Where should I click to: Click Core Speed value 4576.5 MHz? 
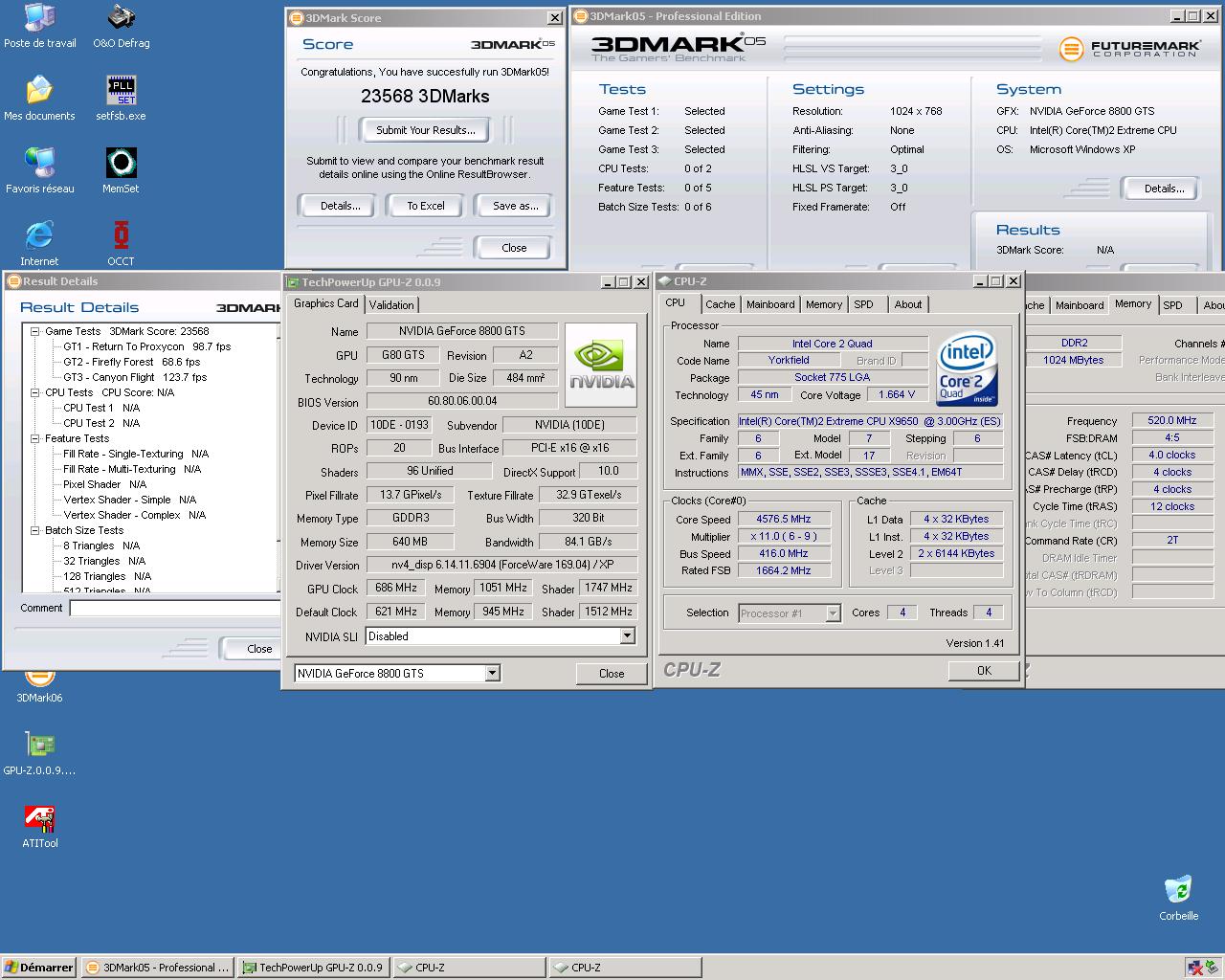(x=784, y=520)
